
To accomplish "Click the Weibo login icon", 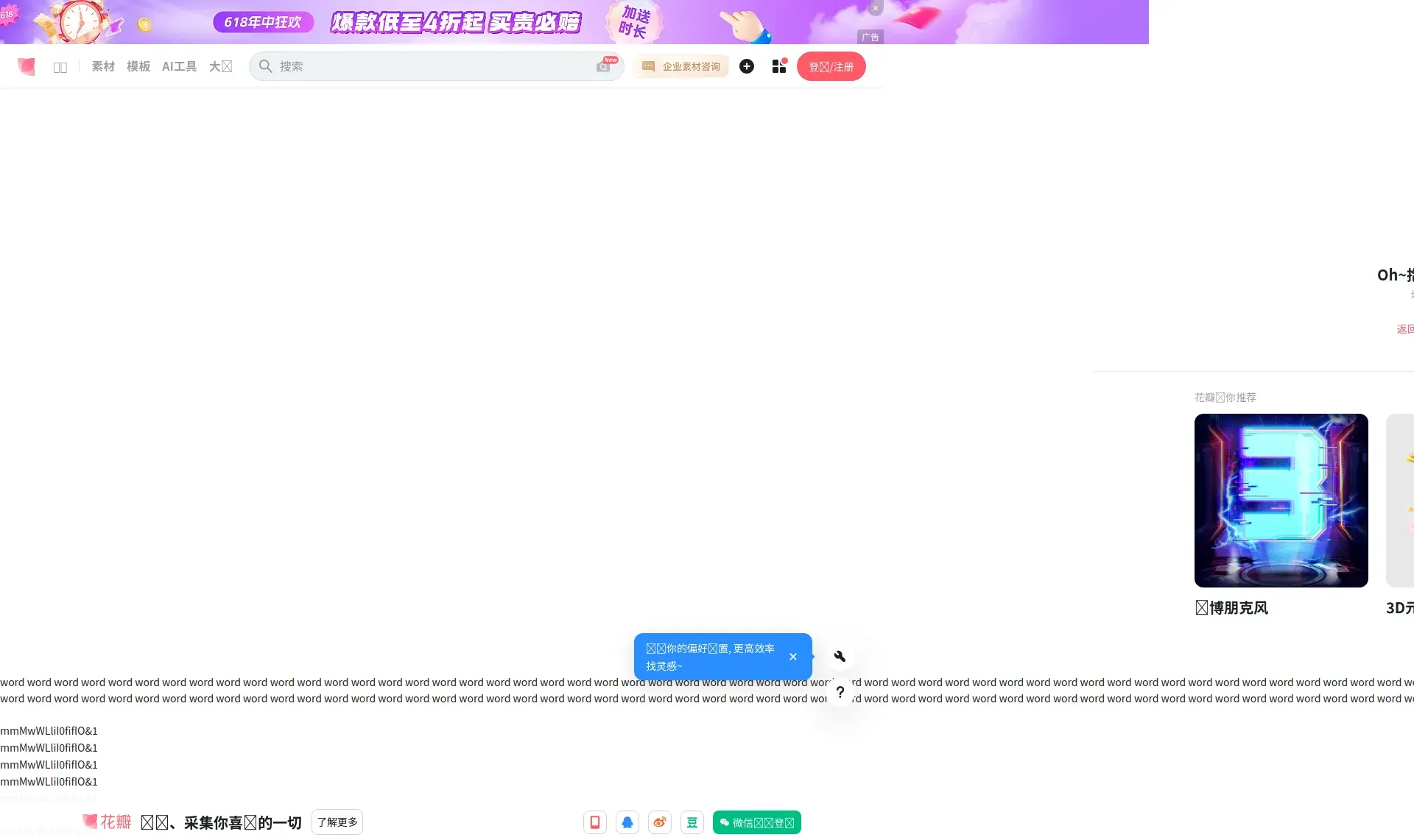I will pos(660,822).
